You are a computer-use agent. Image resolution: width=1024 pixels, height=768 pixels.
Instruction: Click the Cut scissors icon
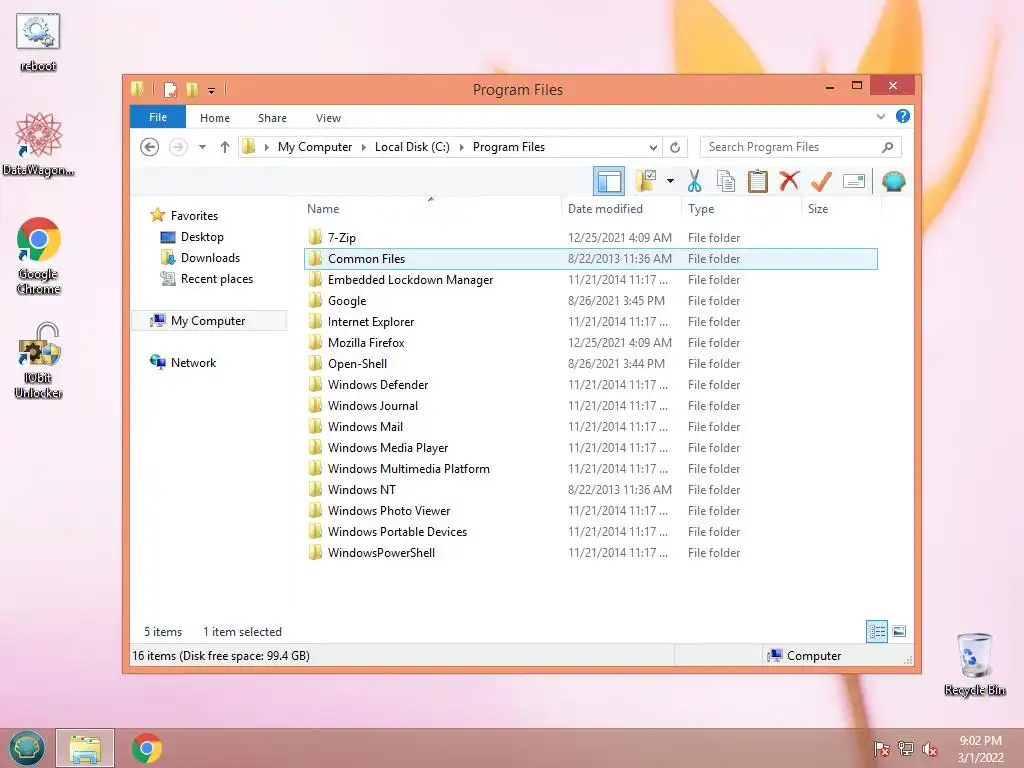point(694,181)
